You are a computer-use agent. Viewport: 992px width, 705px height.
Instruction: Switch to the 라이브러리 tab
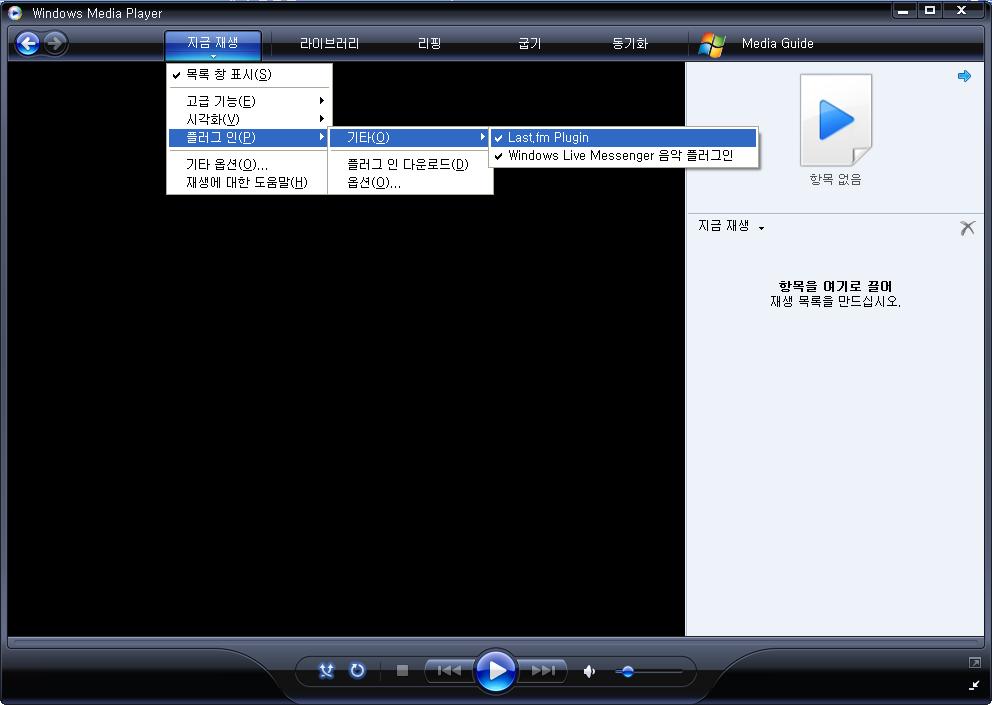(329, 44)
